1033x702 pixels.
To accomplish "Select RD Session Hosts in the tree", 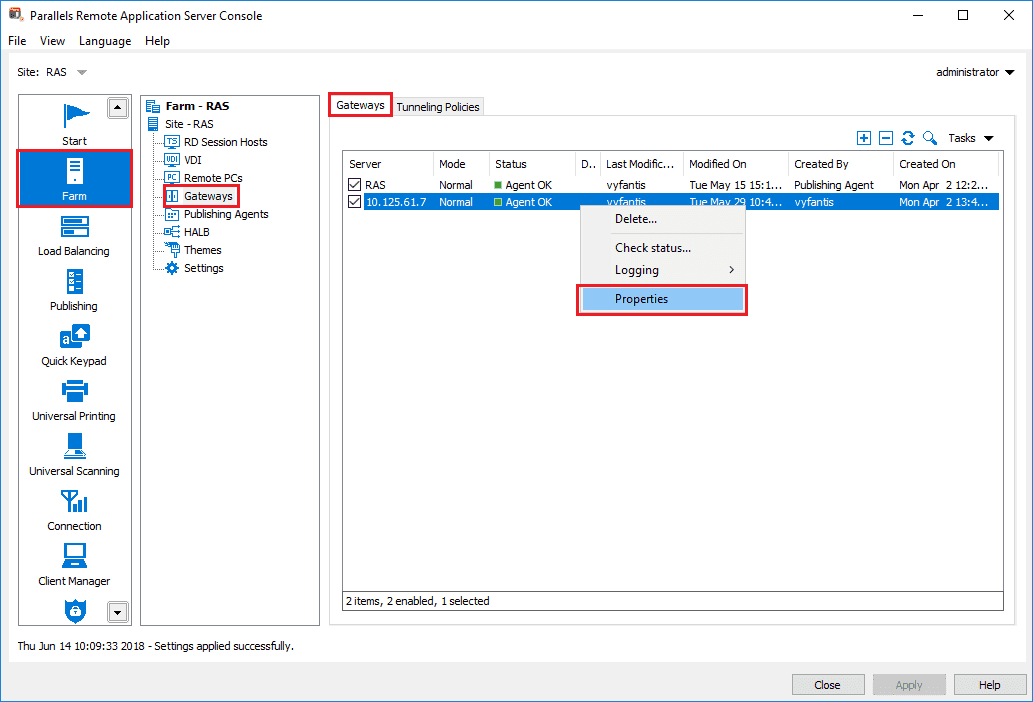I will [225, 142].
